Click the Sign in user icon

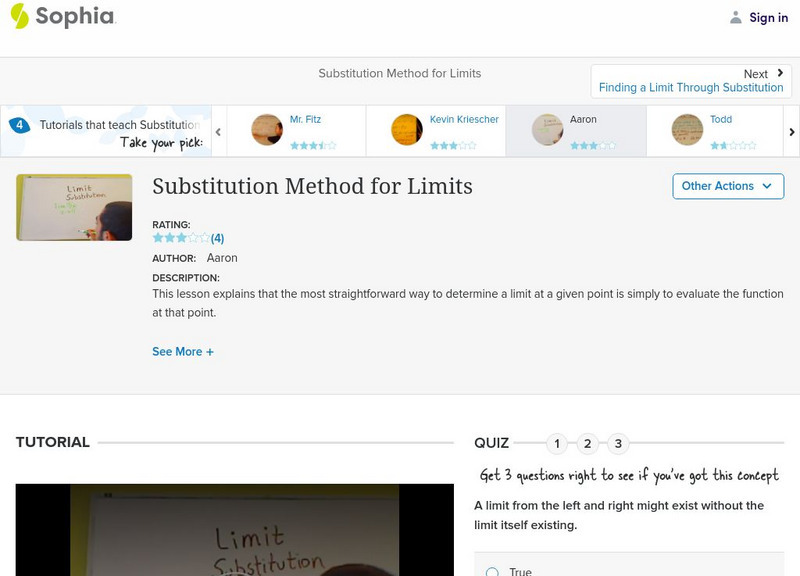(736, 17)
